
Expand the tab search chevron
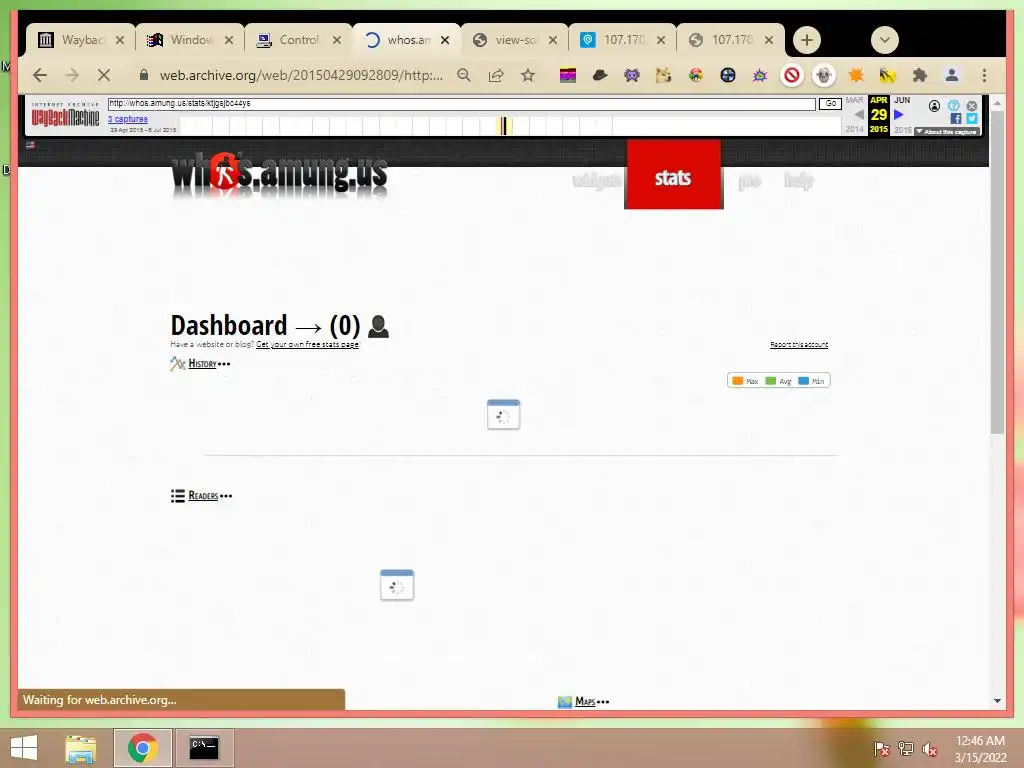click(885, 40)
